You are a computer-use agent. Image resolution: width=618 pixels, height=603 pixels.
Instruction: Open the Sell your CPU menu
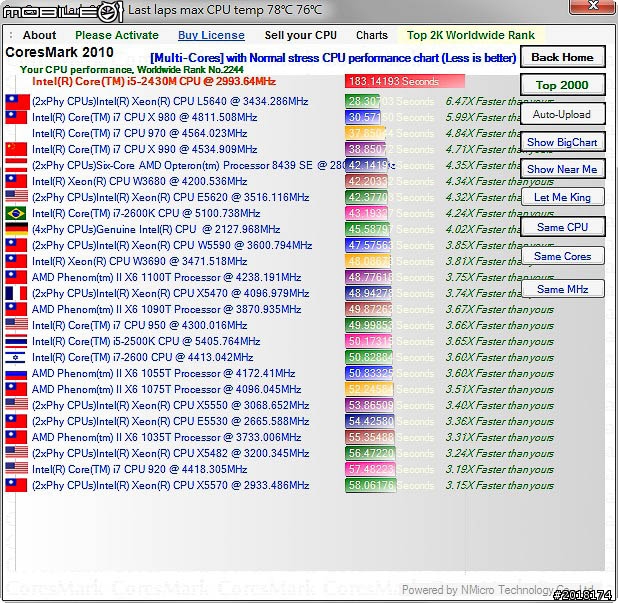(300, 35)
